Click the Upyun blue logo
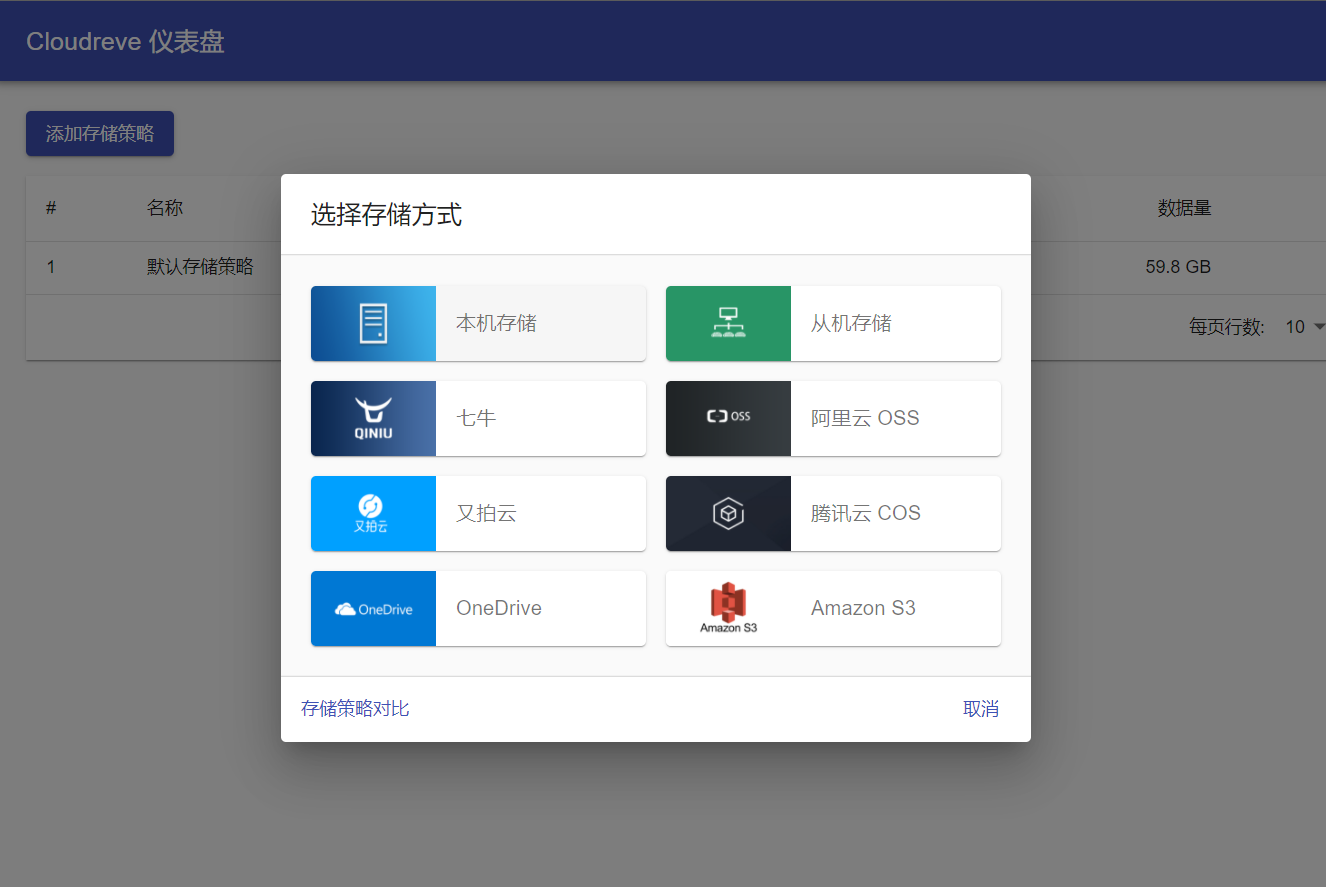Image resolution: width=1326 pixels, height=887 pixels. point(373,513)
